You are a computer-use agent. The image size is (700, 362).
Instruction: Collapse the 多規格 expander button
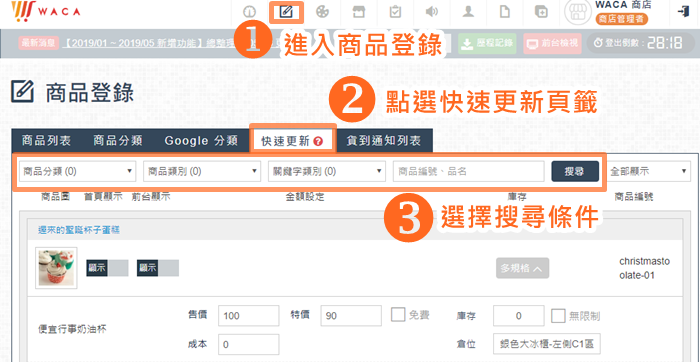[x=522, y=268]
